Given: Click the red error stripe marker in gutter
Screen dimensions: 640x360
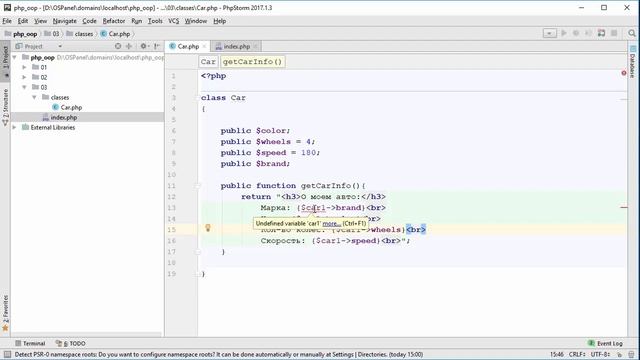Looking at the screenshot, I should pos(624,207).
